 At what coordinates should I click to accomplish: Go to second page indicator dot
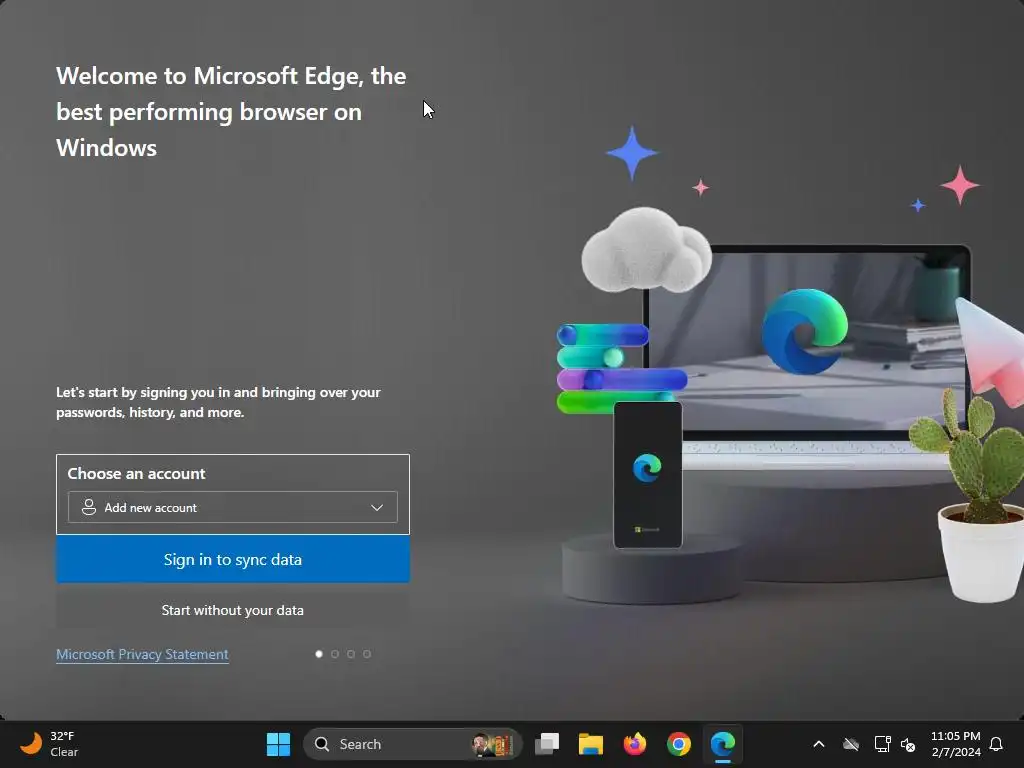point(335,654)
